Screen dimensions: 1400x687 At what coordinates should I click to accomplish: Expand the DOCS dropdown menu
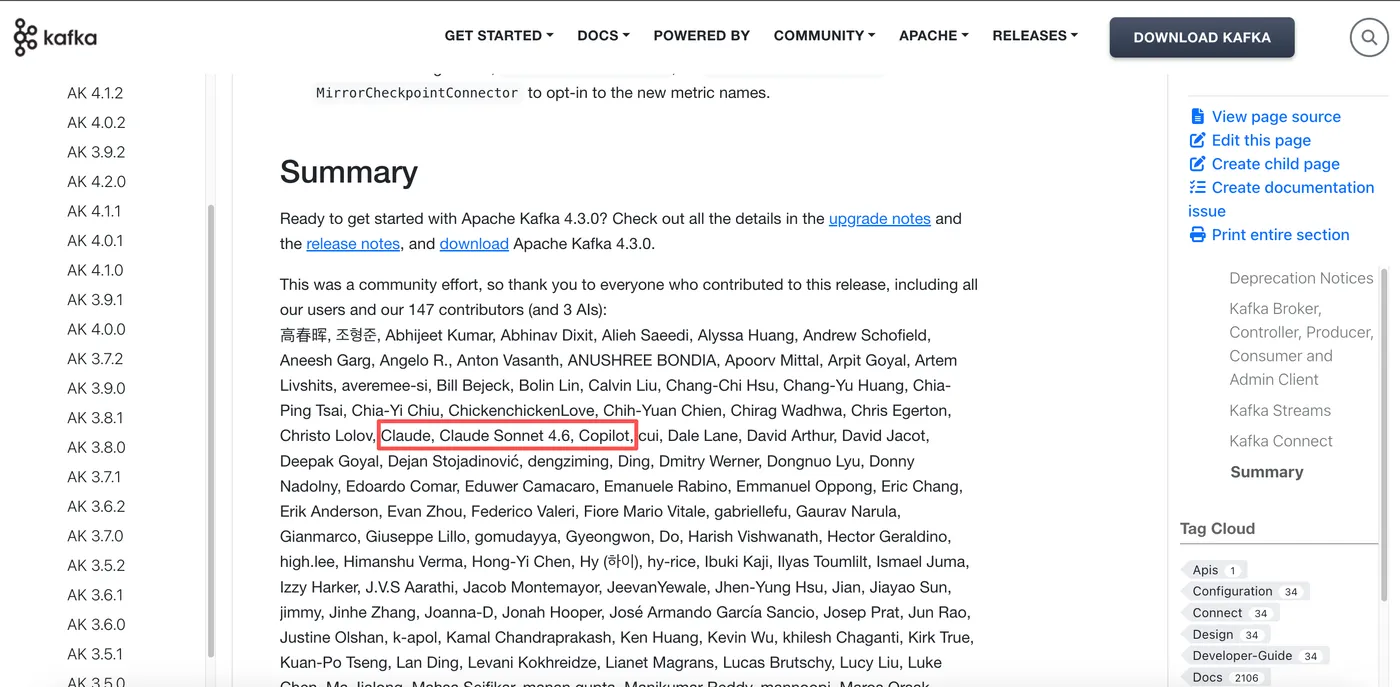point(603,35)
